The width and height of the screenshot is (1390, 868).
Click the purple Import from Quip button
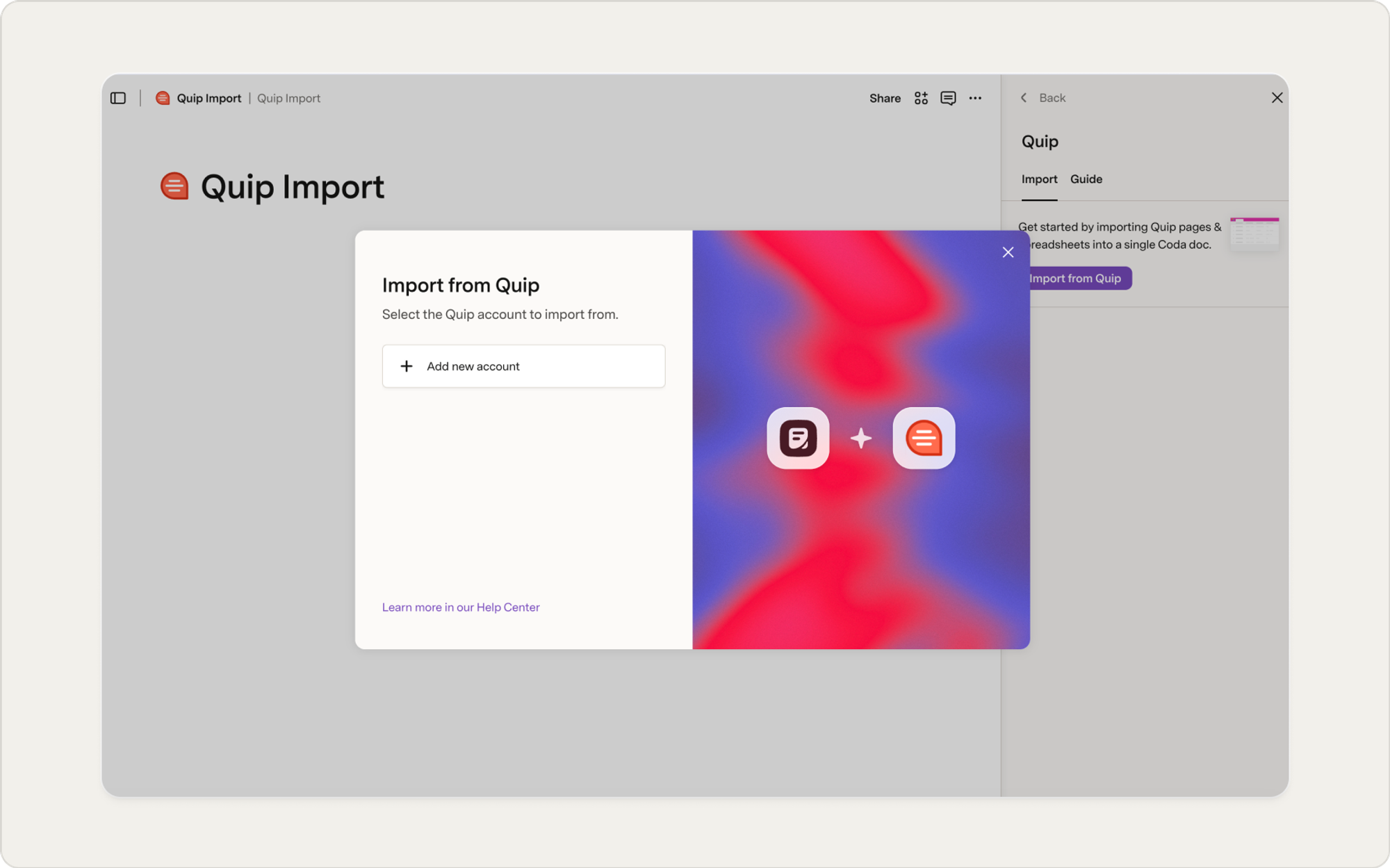coord(1081,278)
